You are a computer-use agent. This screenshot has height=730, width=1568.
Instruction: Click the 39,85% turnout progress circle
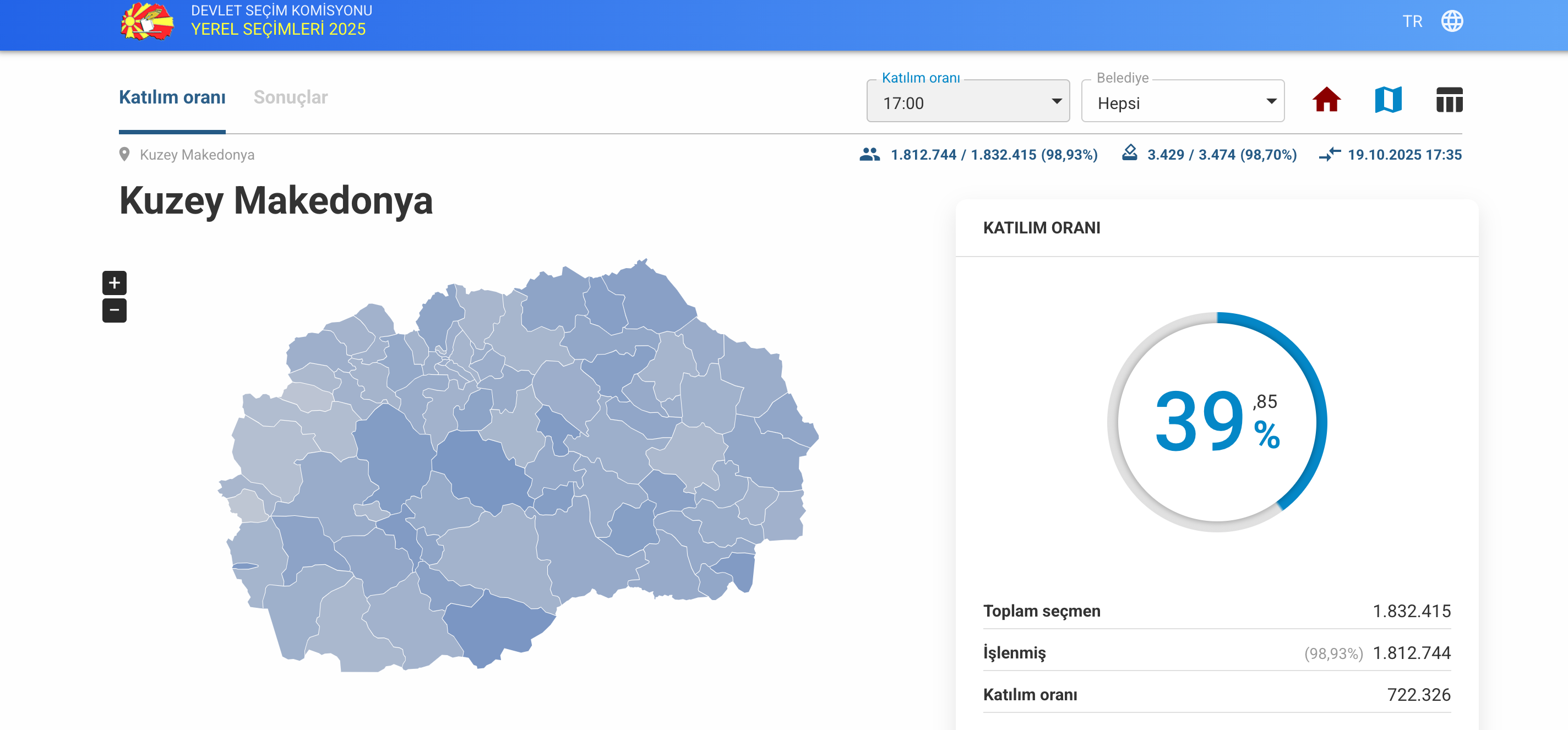pyautogui.click(x=1216, y=422)
